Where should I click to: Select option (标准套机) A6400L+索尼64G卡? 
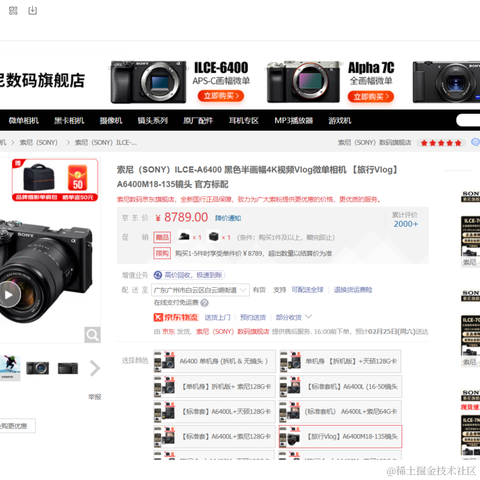click(340, 412)
